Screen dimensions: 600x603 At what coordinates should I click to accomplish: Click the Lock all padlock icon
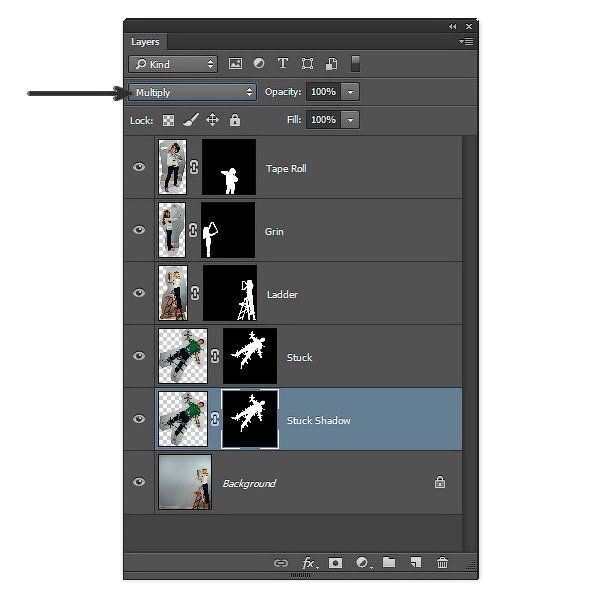[x=235, y=120]
